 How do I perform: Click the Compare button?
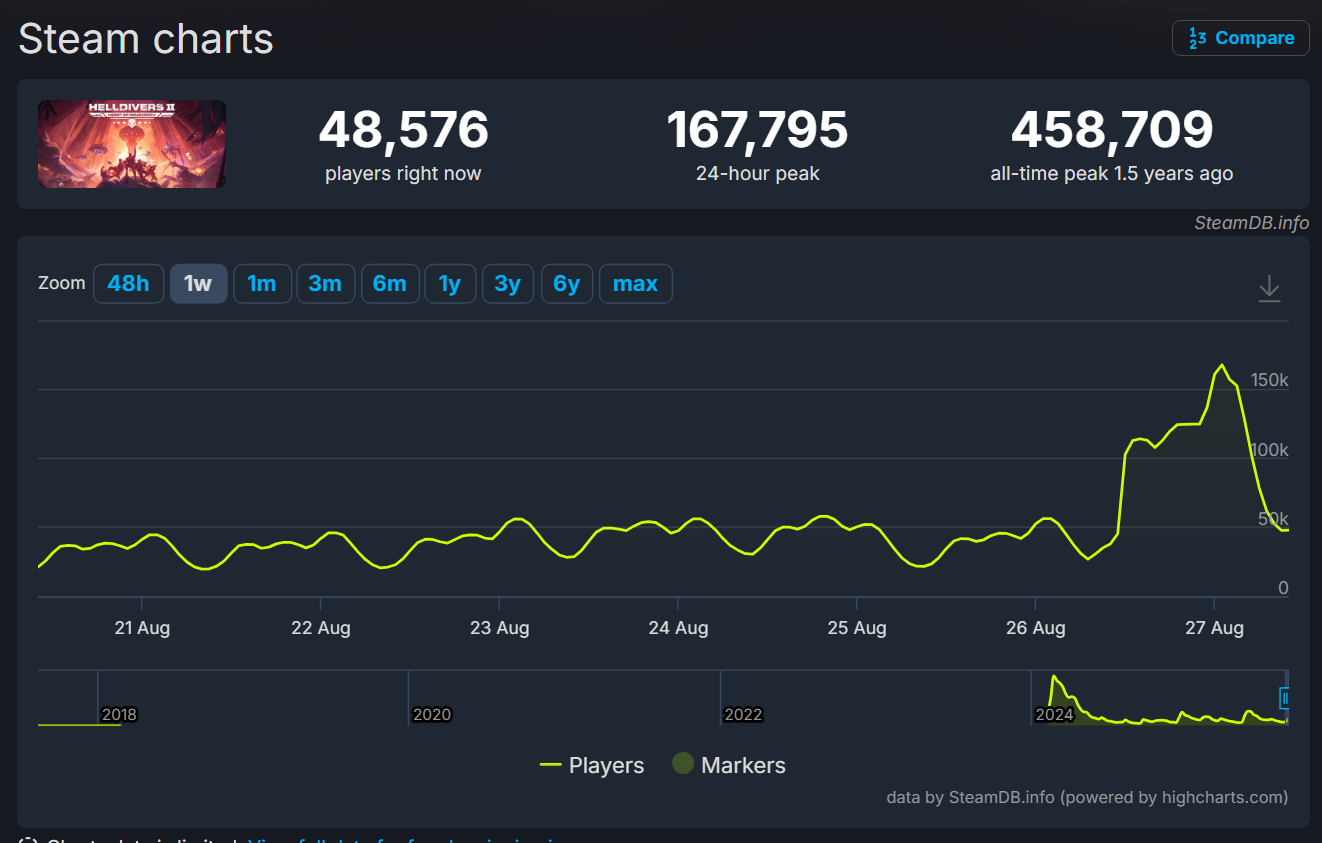pyautogui.click(x=1240, y=38)
